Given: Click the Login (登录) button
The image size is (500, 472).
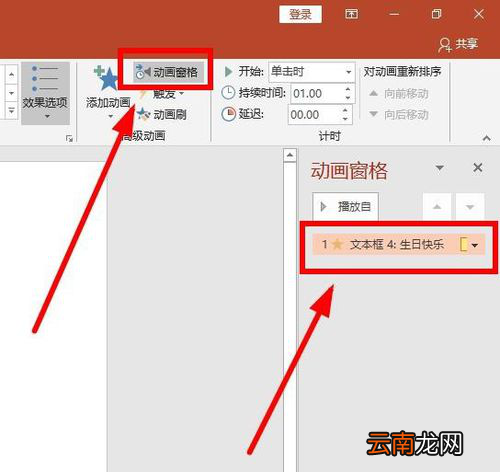Looking at the screenshot, I should click(300, 14).
